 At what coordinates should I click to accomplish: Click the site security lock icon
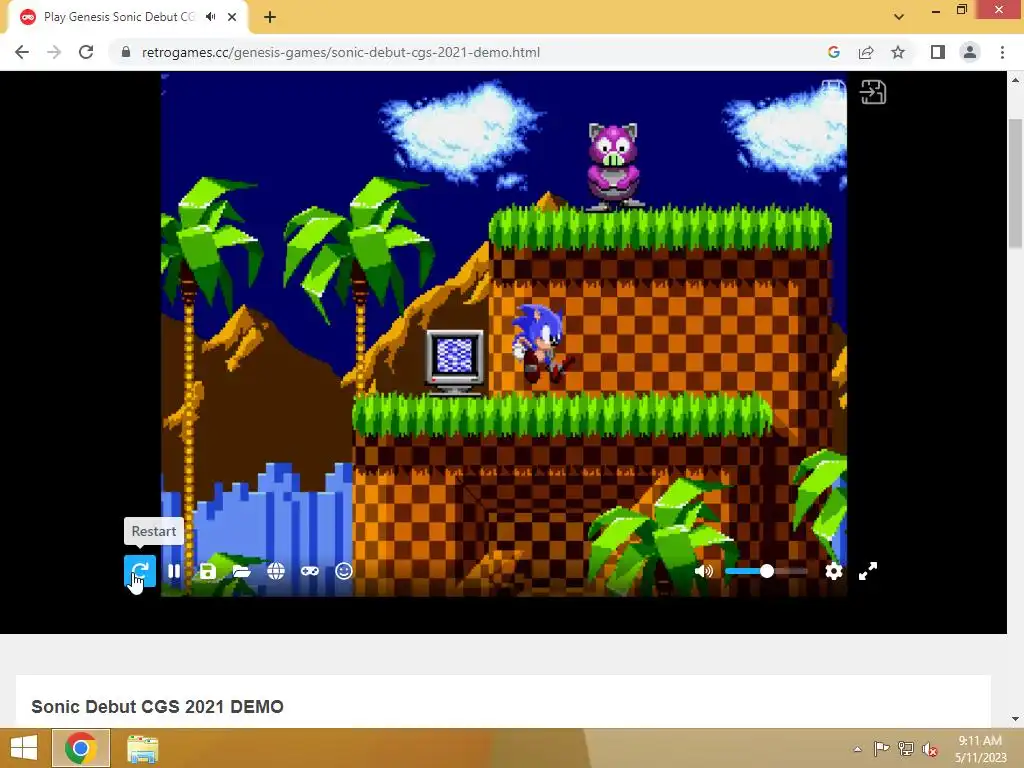pyautogui.click(x=126, y=52)
